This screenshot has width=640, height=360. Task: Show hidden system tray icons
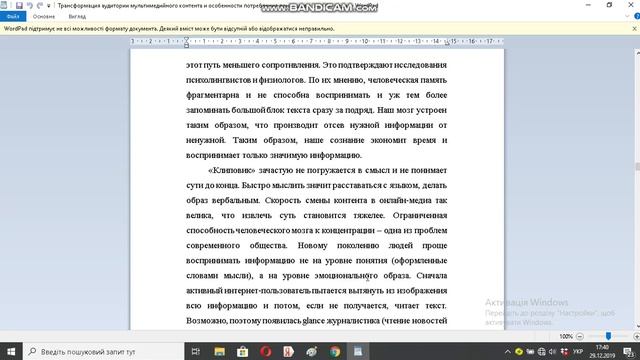[x=507, y=351]
